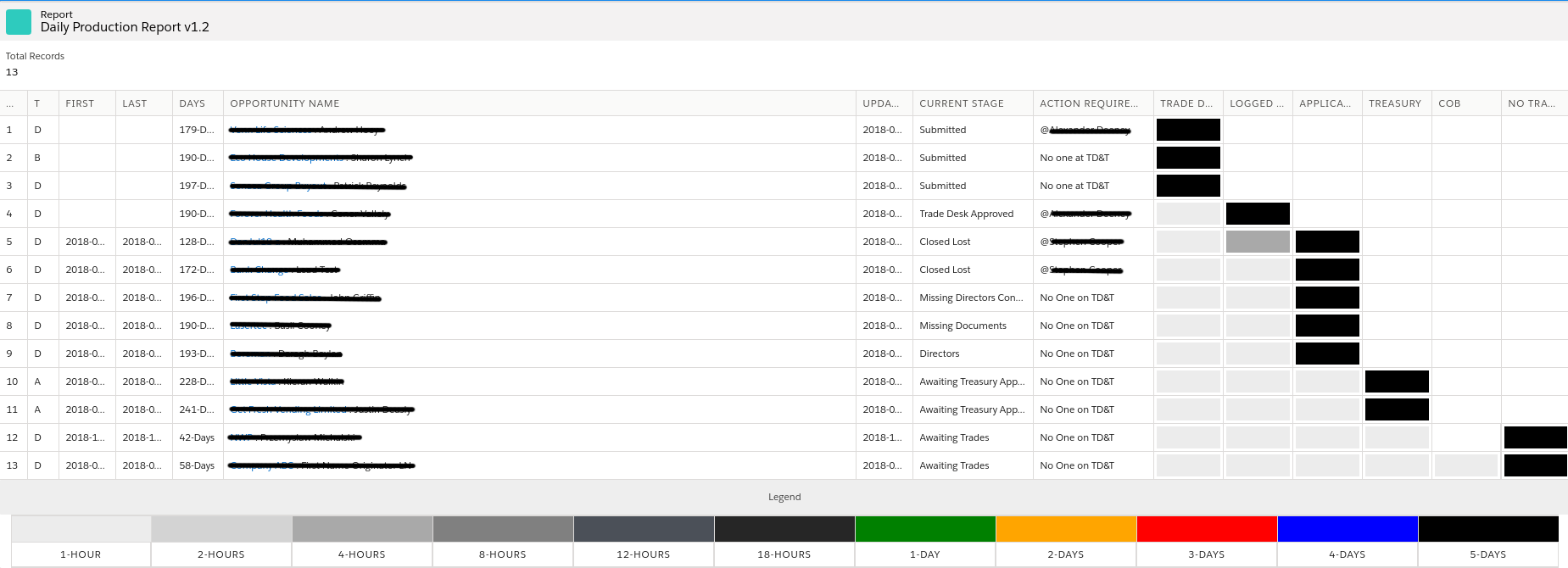Click the blue 4-DAYS legend swatch
The width and height of the screenshot is (1568, 568).
tap(1348, 529)
